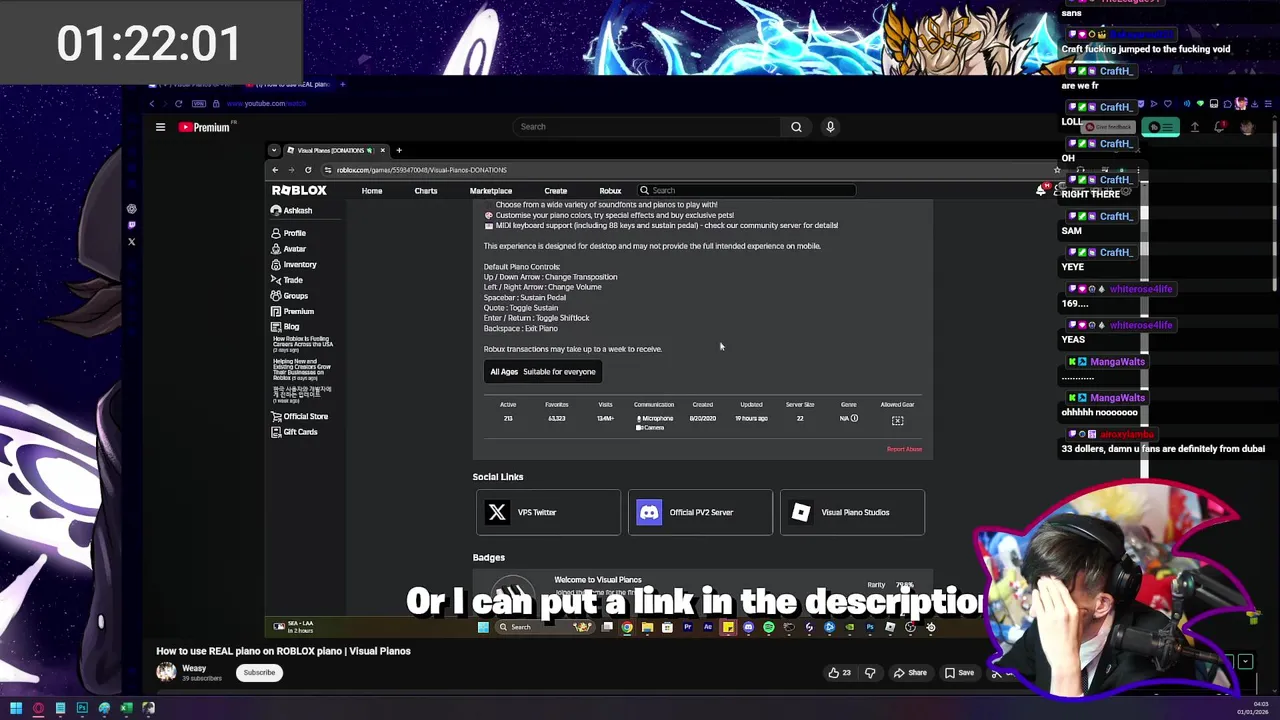This screenshot has height=720, width=1280.
Task: Open Official Store in Roblox sidebar
Action: pyautogui.click(x=299, y=417)
